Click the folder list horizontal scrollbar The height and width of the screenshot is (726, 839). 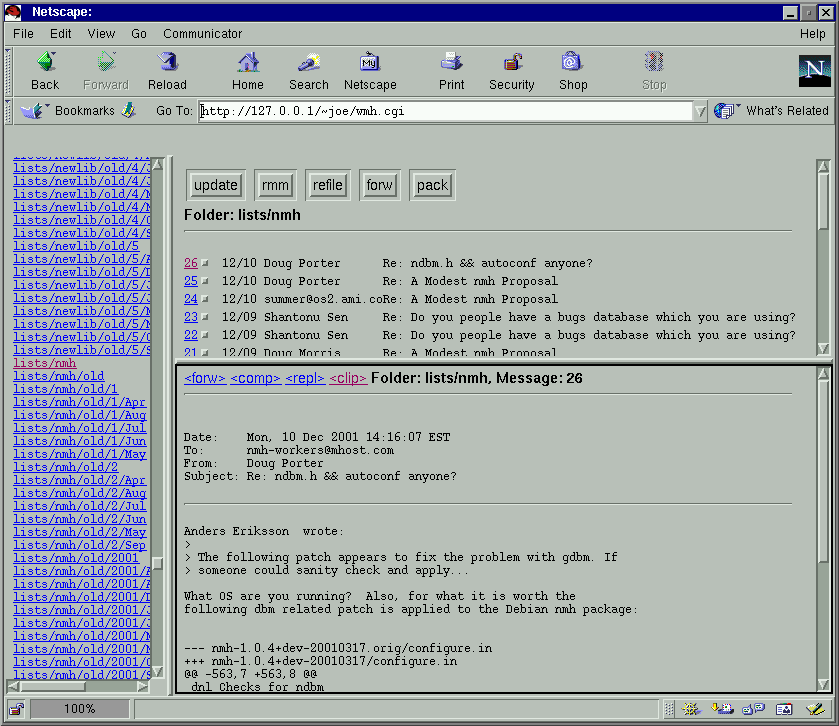[x=80, y=686]
